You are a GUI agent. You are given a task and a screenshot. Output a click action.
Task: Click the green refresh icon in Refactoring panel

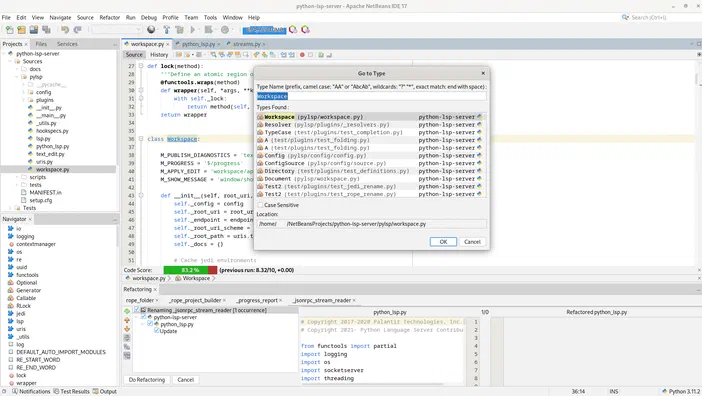point(127,311)
